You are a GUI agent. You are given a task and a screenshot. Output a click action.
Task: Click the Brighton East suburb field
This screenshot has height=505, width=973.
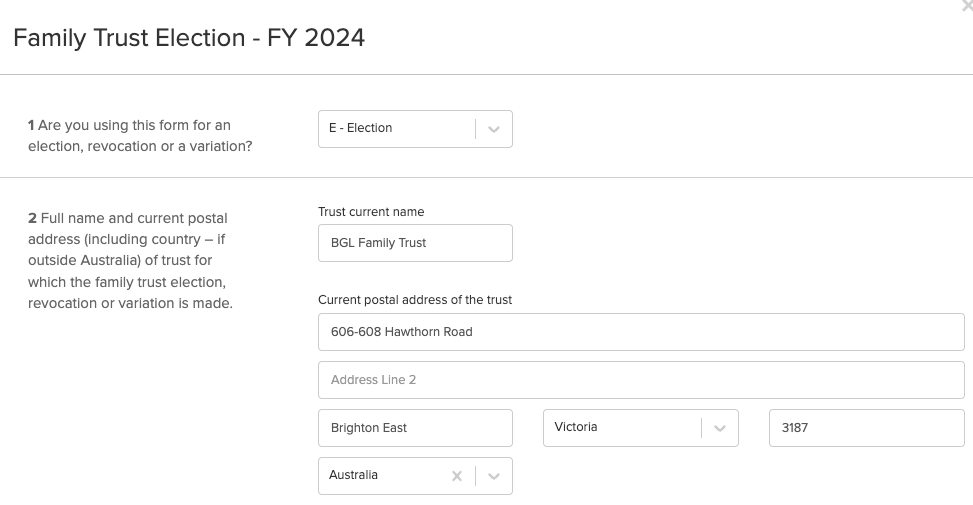(415, 428)
